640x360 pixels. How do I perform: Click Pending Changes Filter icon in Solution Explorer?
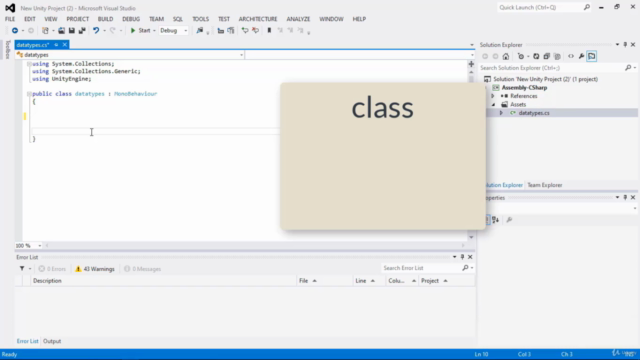(521, 56)
